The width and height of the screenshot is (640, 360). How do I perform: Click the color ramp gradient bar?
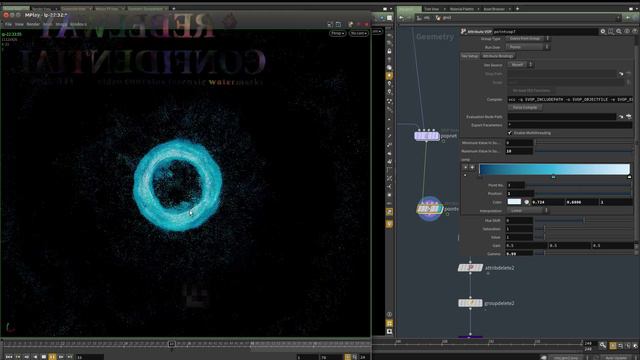pyautogui.click(x=554, y=169)
